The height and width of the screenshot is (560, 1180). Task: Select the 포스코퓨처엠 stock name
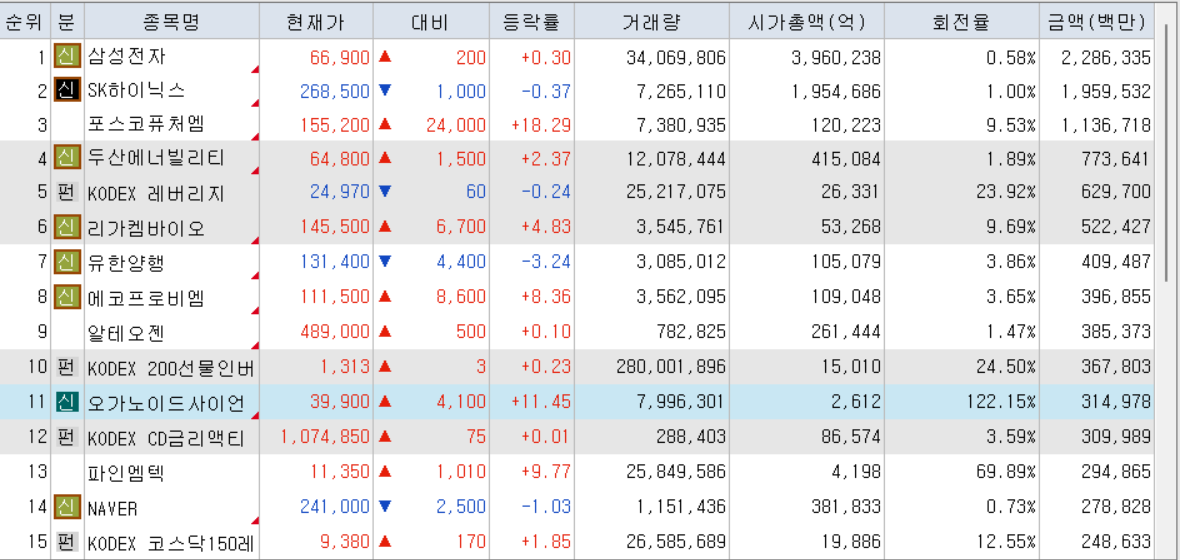pos(145,123)
